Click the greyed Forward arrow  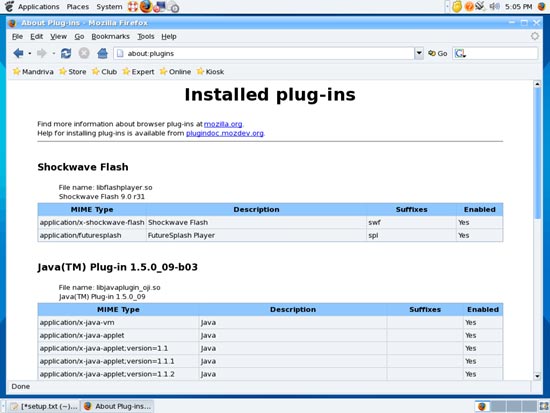click(42, 53)
